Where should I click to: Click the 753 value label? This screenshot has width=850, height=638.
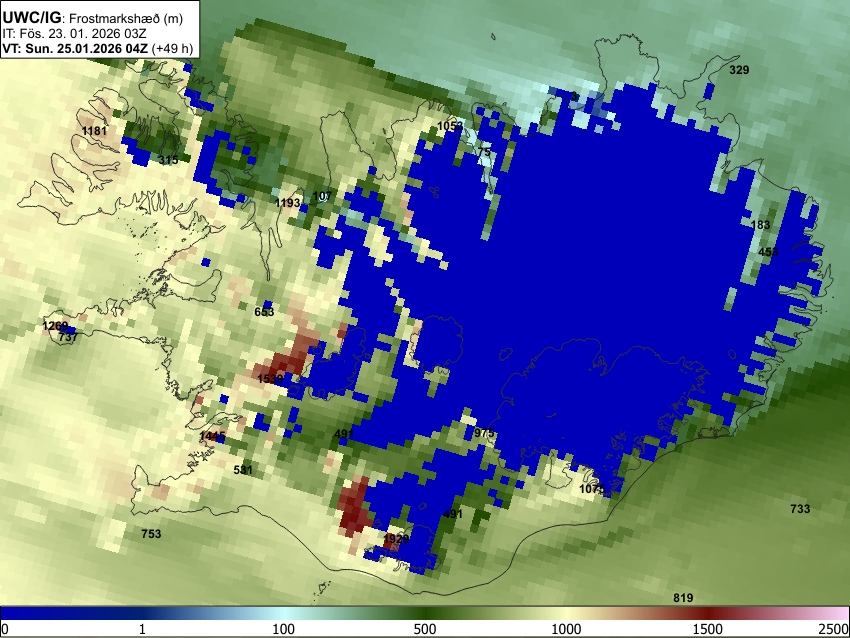click(151, 534)
